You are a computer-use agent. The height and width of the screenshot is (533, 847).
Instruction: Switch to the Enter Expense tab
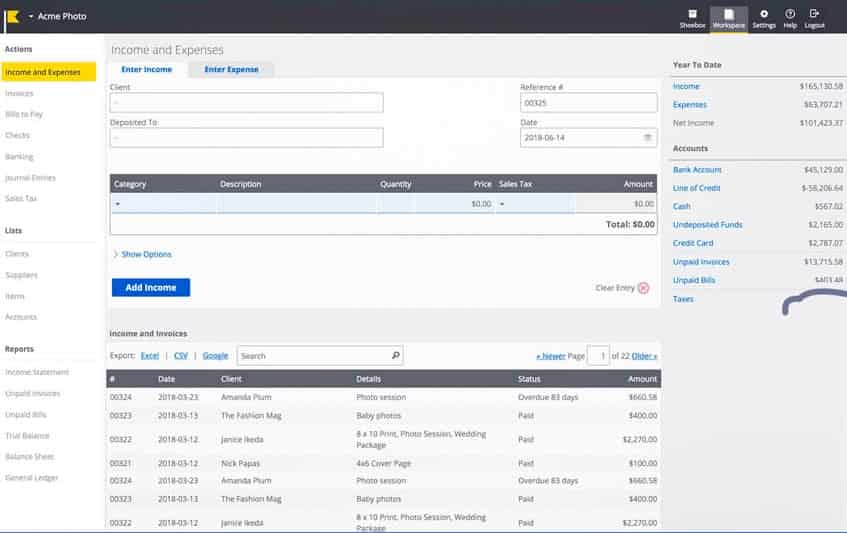231,70
